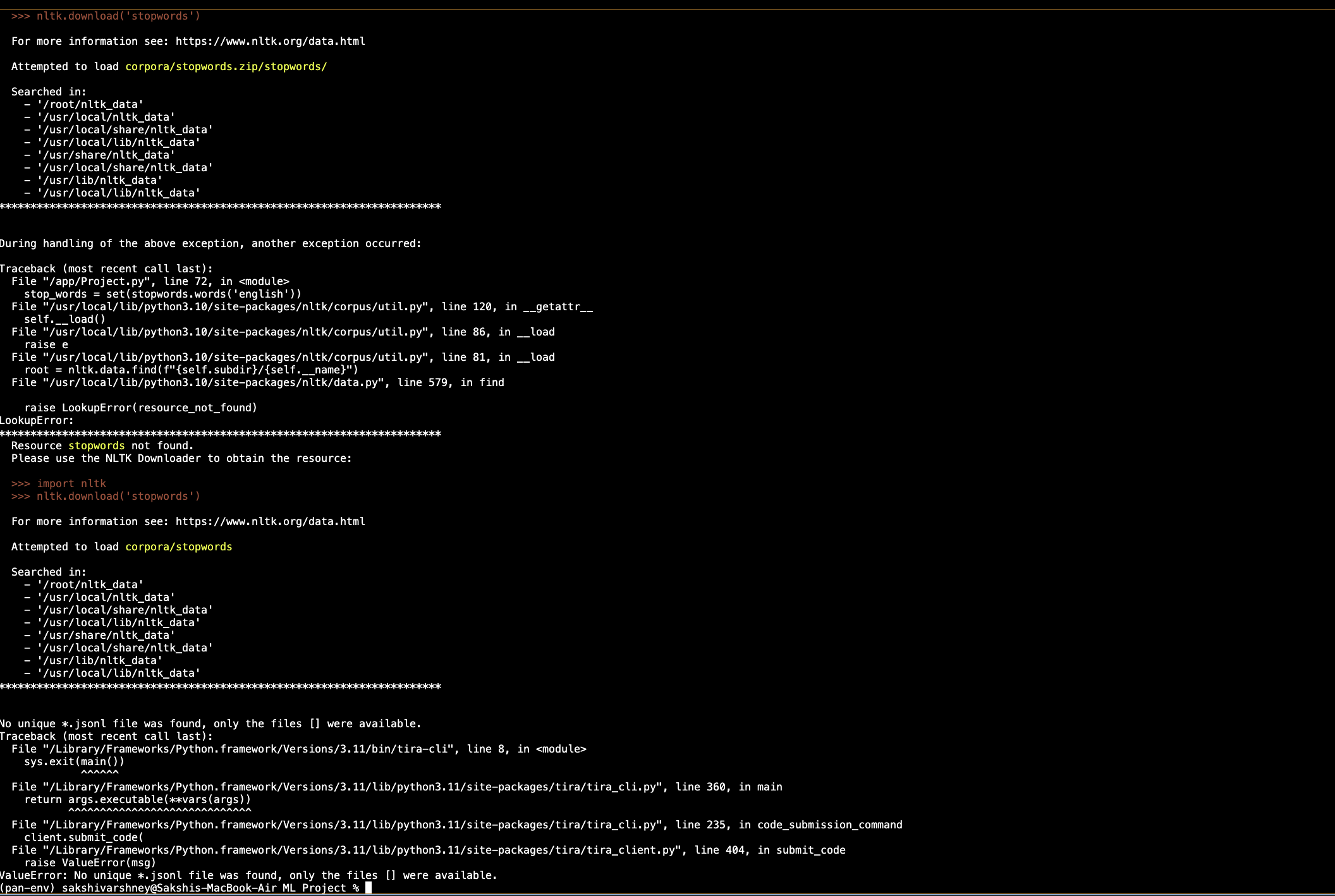Click the '>>> import nltk' line
Image resolution: width=1335 pixels, height=896 pixels.
[x=59, y=483]
